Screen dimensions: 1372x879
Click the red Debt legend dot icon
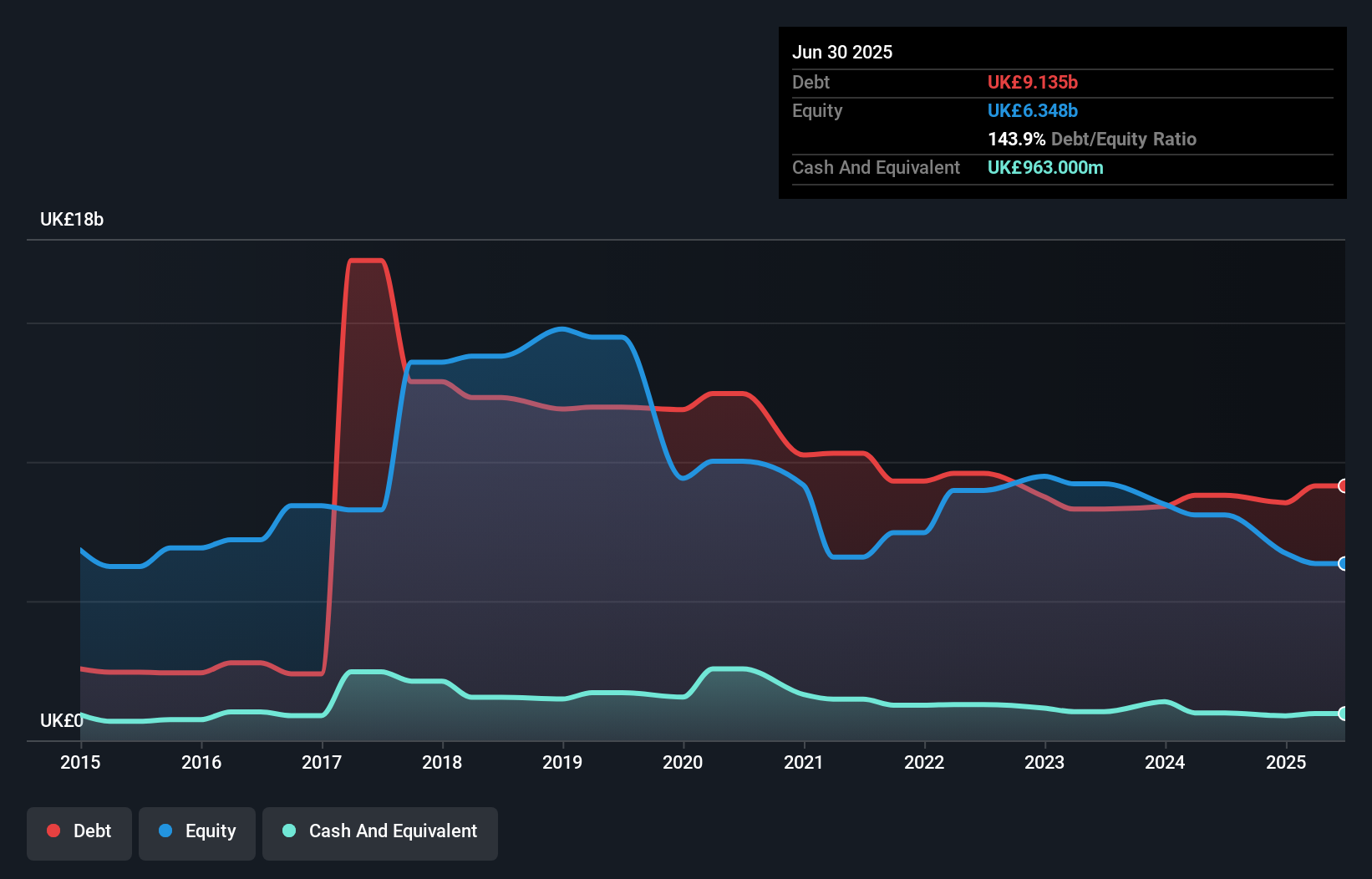(52, 831)
